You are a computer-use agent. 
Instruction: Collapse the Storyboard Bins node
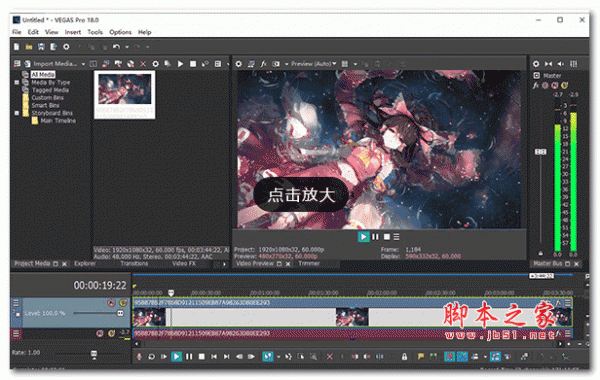[x=17, y=113]
